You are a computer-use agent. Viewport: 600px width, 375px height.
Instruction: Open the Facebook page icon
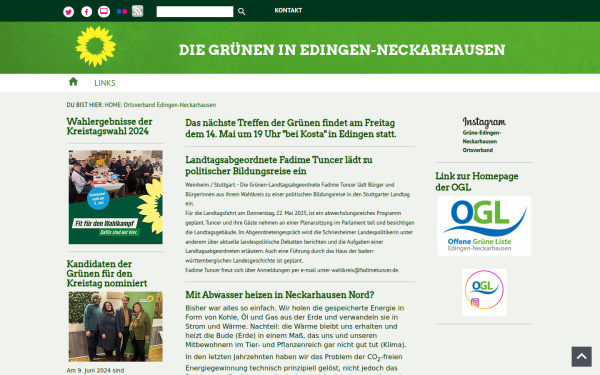[x=86, y=12]
